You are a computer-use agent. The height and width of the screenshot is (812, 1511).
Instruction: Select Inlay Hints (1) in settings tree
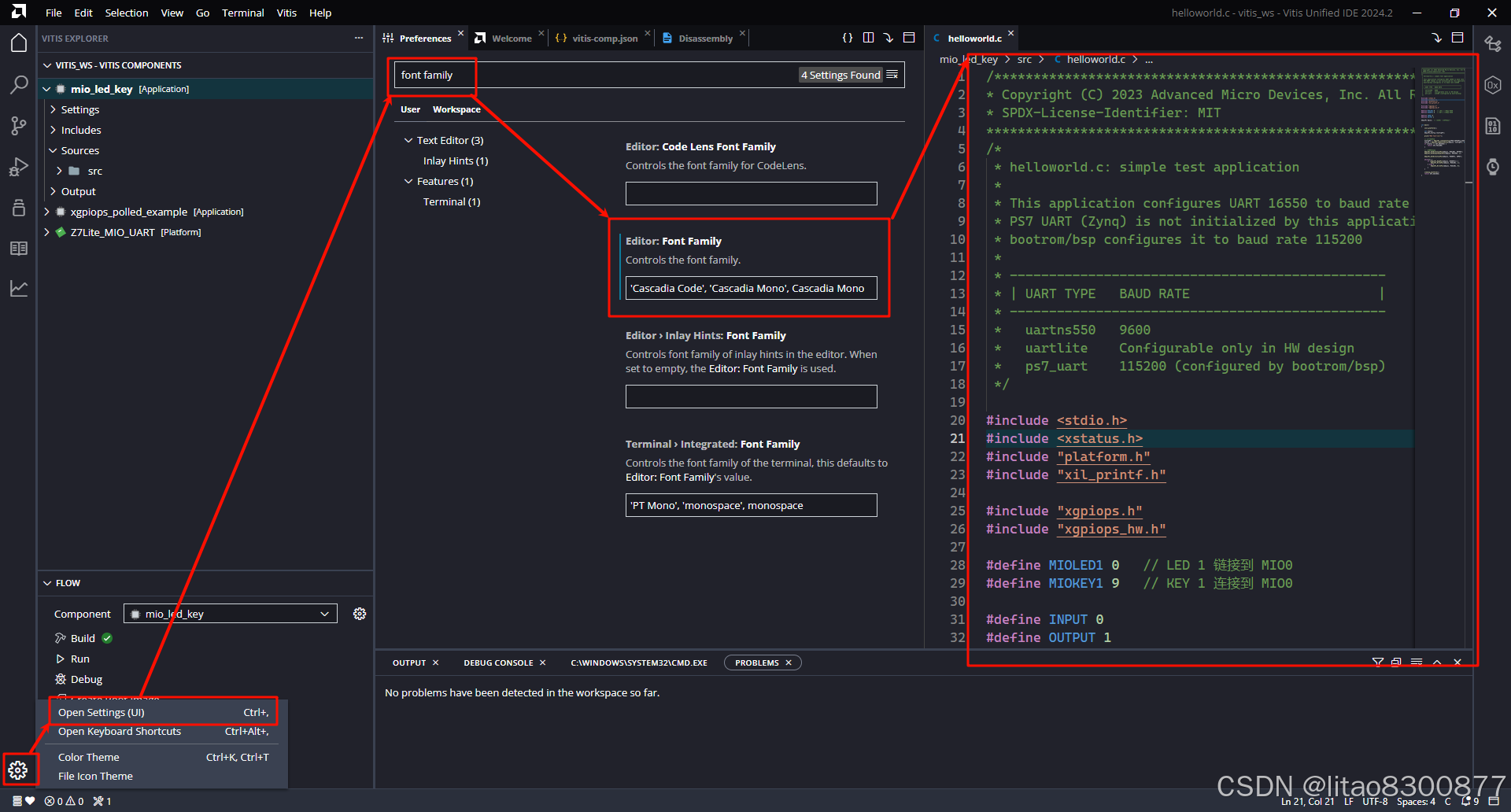click(456, 161)
